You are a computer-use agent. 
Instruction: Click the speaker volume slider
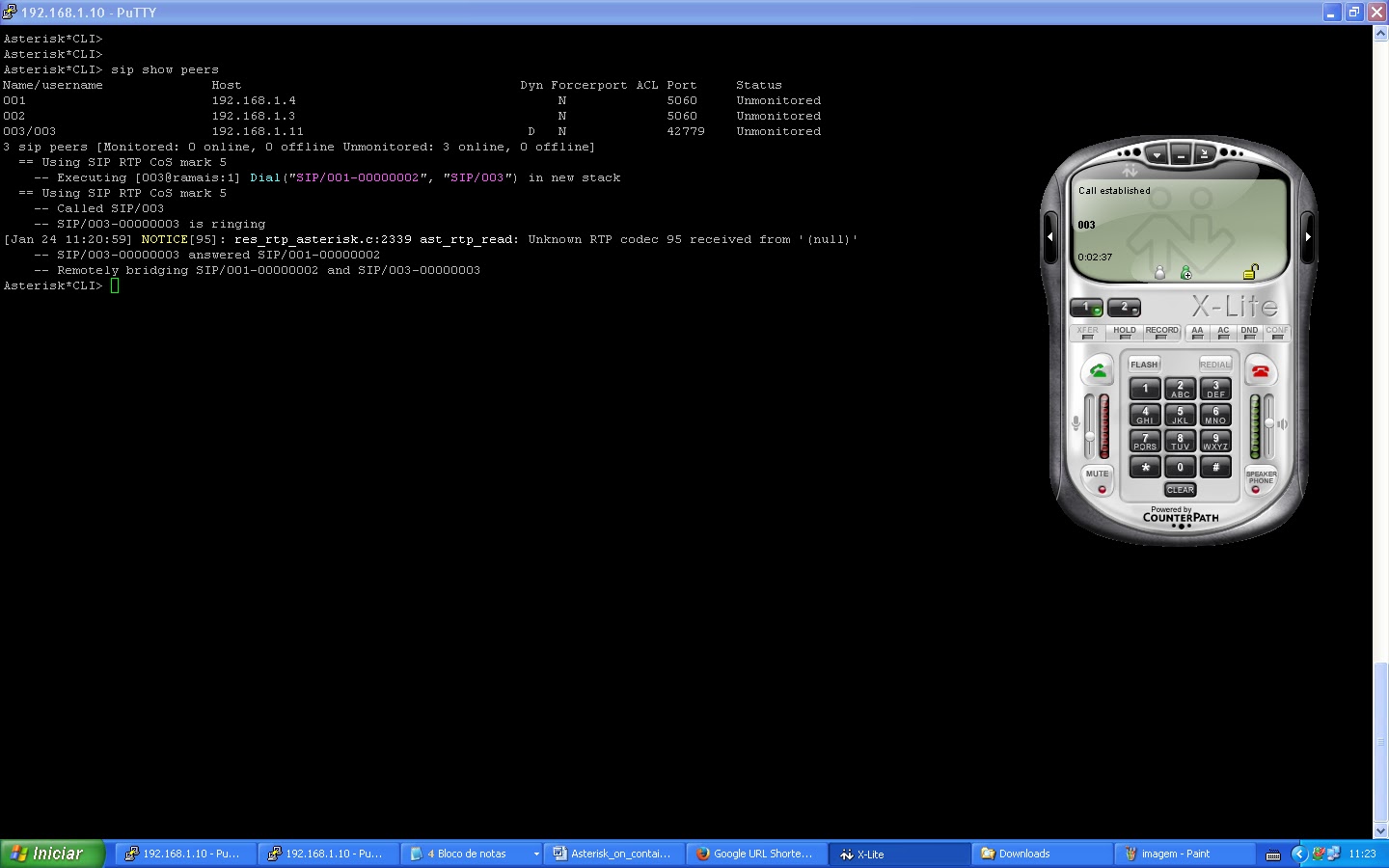[1268, 425]
